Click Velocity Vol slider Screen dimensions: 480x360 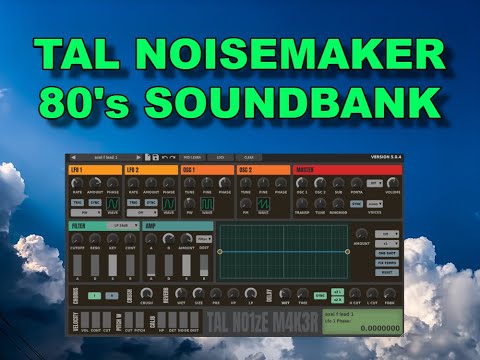(x=85, y=320)
